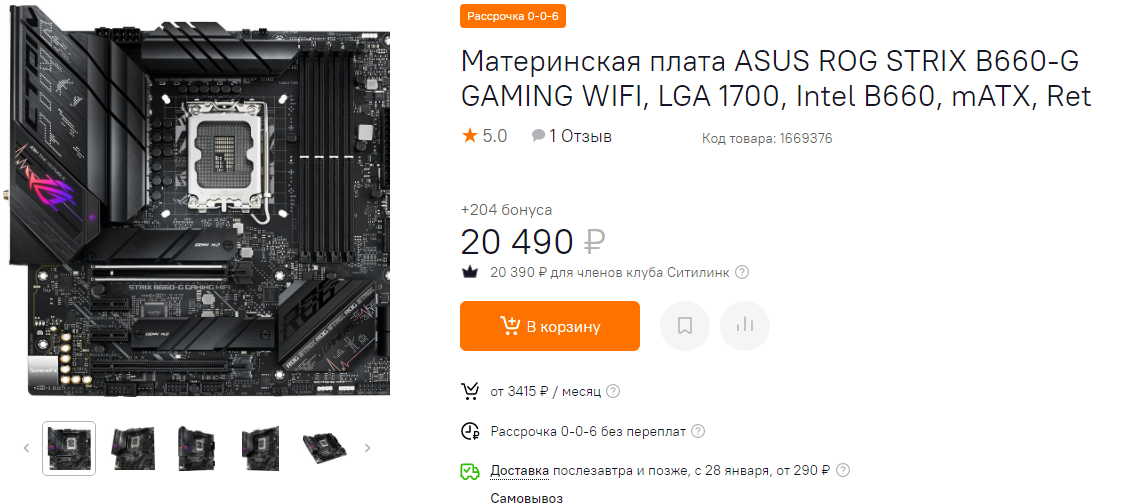Viewport: 1126px width, 504px height.
Task: Click question mark beside Рассрочка 0-0-6 без переплат
Action: tap(697, 431)
